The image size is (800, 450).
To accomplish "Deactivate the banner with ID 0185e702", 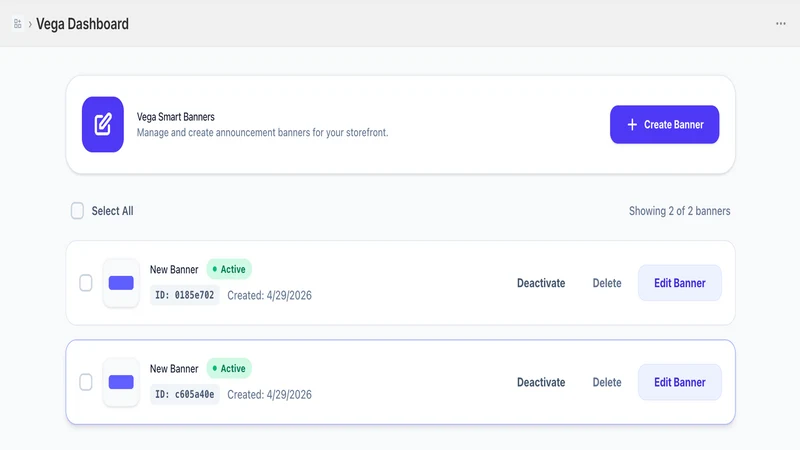I will click(x=541, y=283).
